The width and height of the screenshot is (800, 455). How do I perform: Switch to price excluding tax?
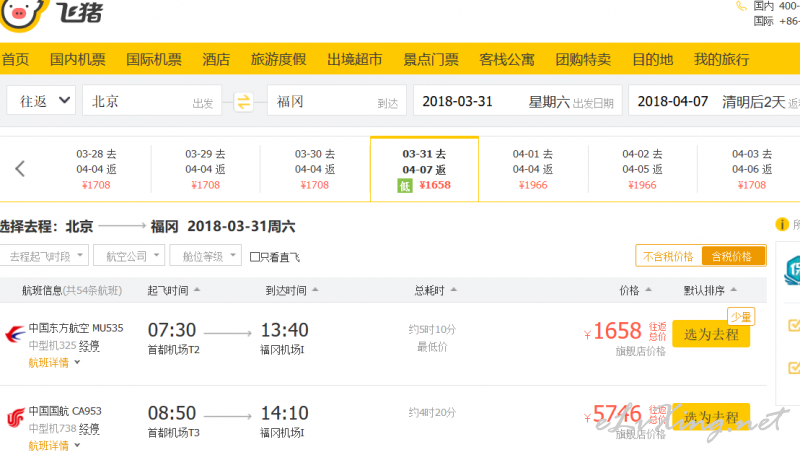pyautogui.click(x=668, y=256)
